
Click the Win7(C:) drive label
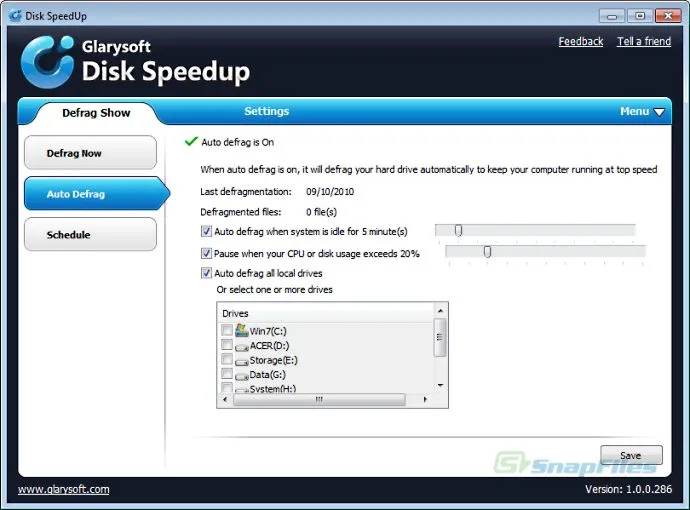pyautogui.click(x=268, y=331)
